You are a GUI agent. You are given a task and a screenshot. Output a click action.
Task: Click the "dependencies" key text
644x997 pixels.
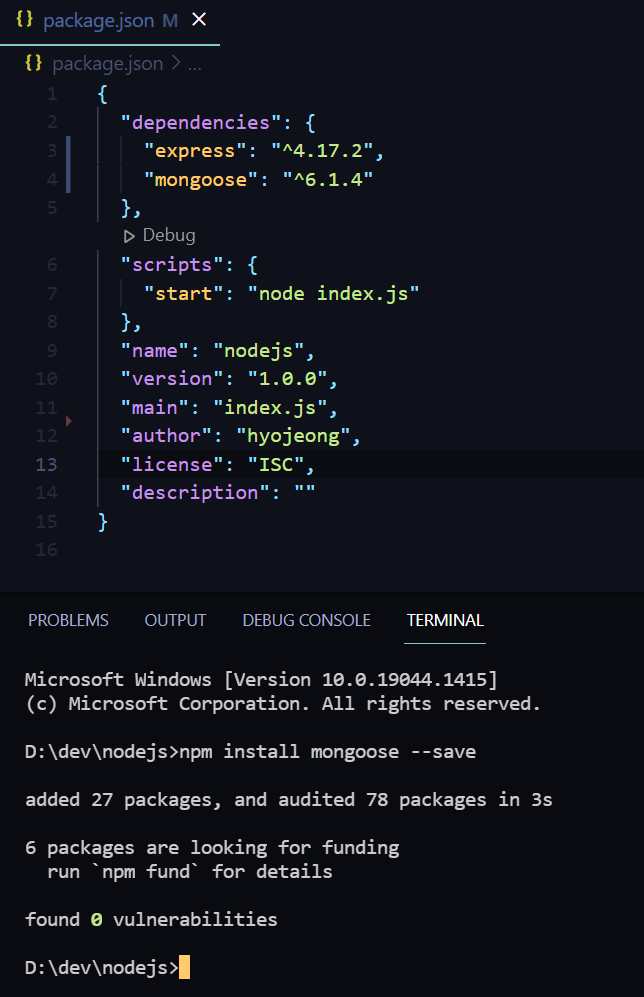[x=200, y=122]
